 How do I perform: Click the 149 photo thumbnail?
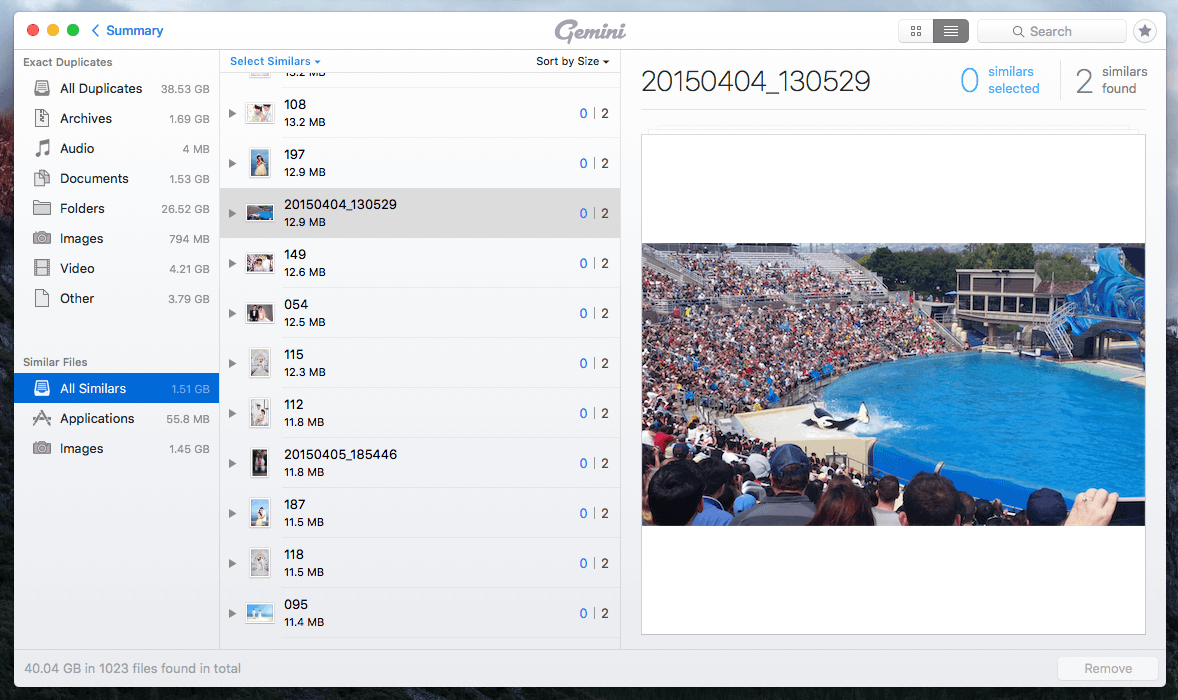[260, 264]
